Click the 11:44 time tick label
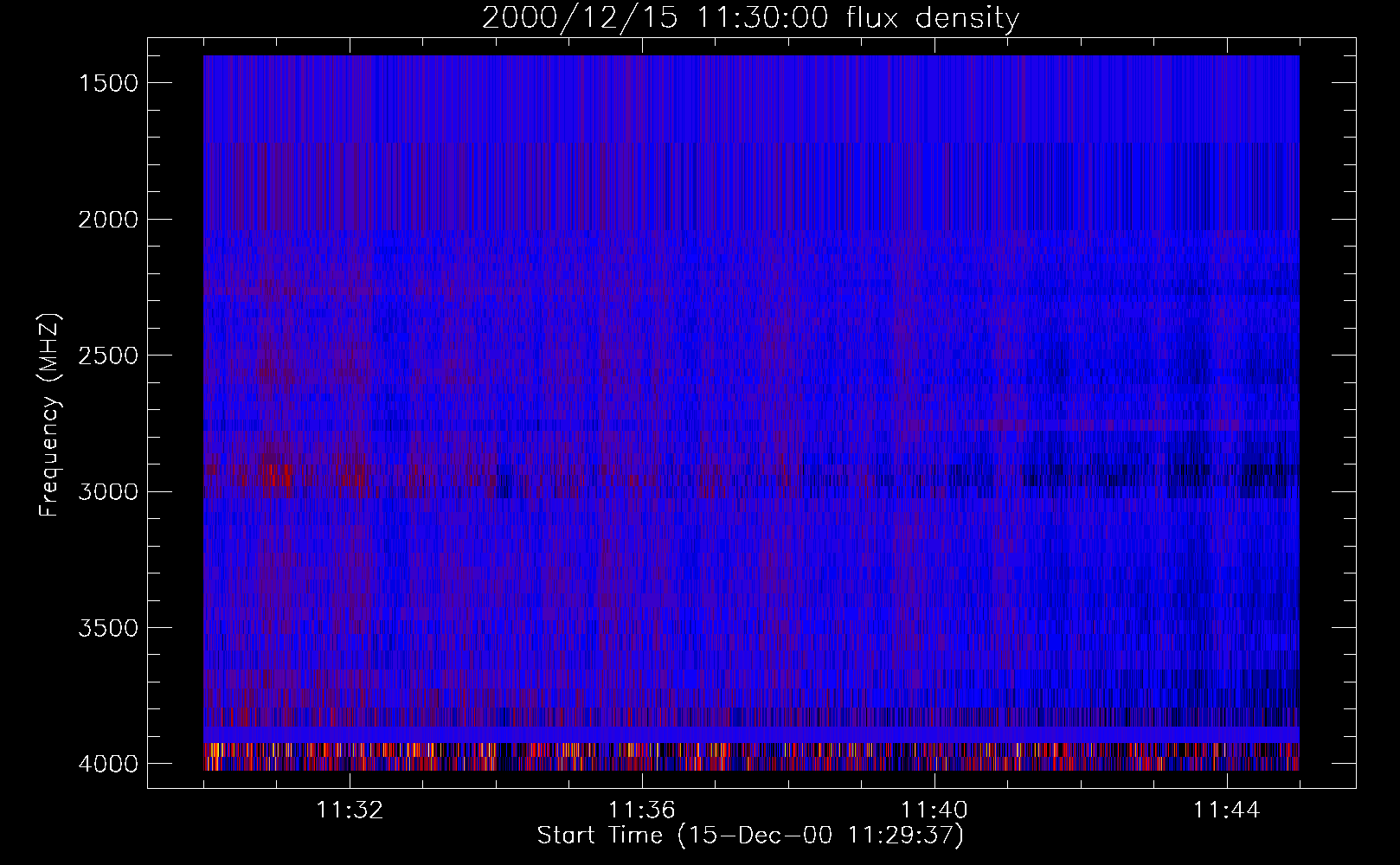Viewport: 1400px width, 865px height. click(1227, 811)
